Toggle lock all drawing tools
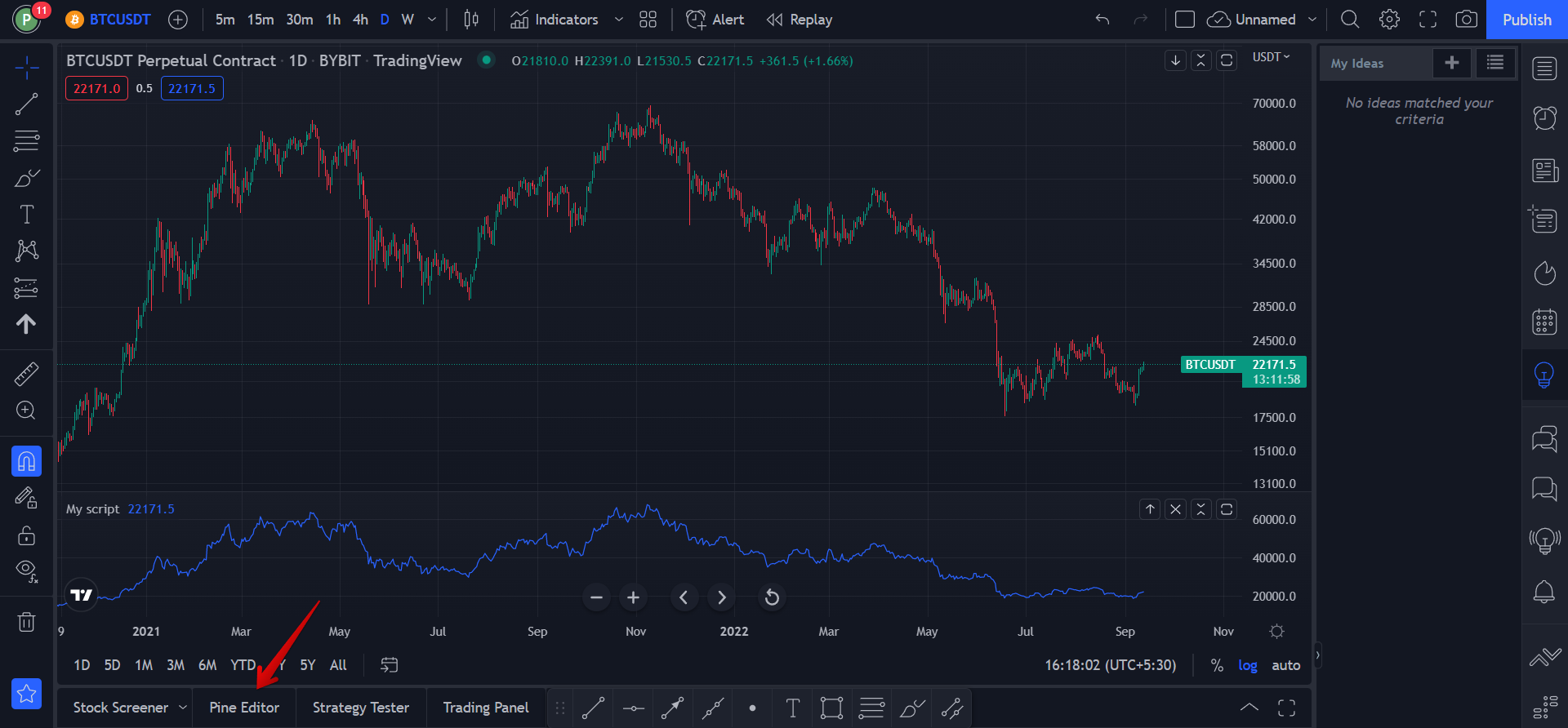This screenshot has height=728, width=1568. pos(27,535)
